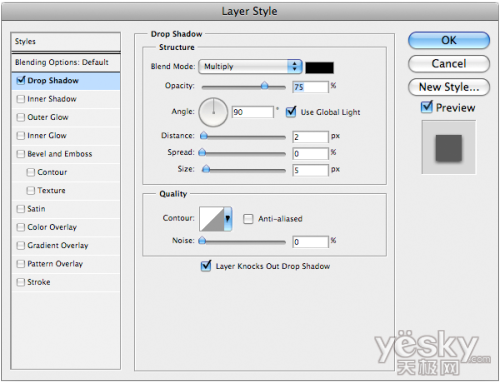Select the Inner Glow style label
The height and width of the screenshot is (383, 500).
[x=47, y=136]
